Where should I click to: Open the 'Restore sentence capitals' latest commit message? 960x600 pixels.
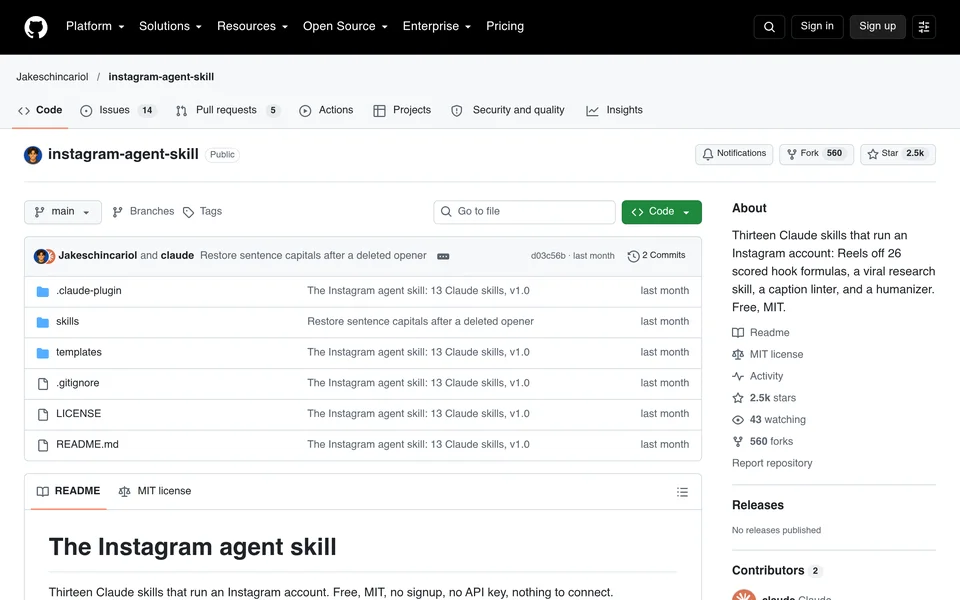pos(313,256)
